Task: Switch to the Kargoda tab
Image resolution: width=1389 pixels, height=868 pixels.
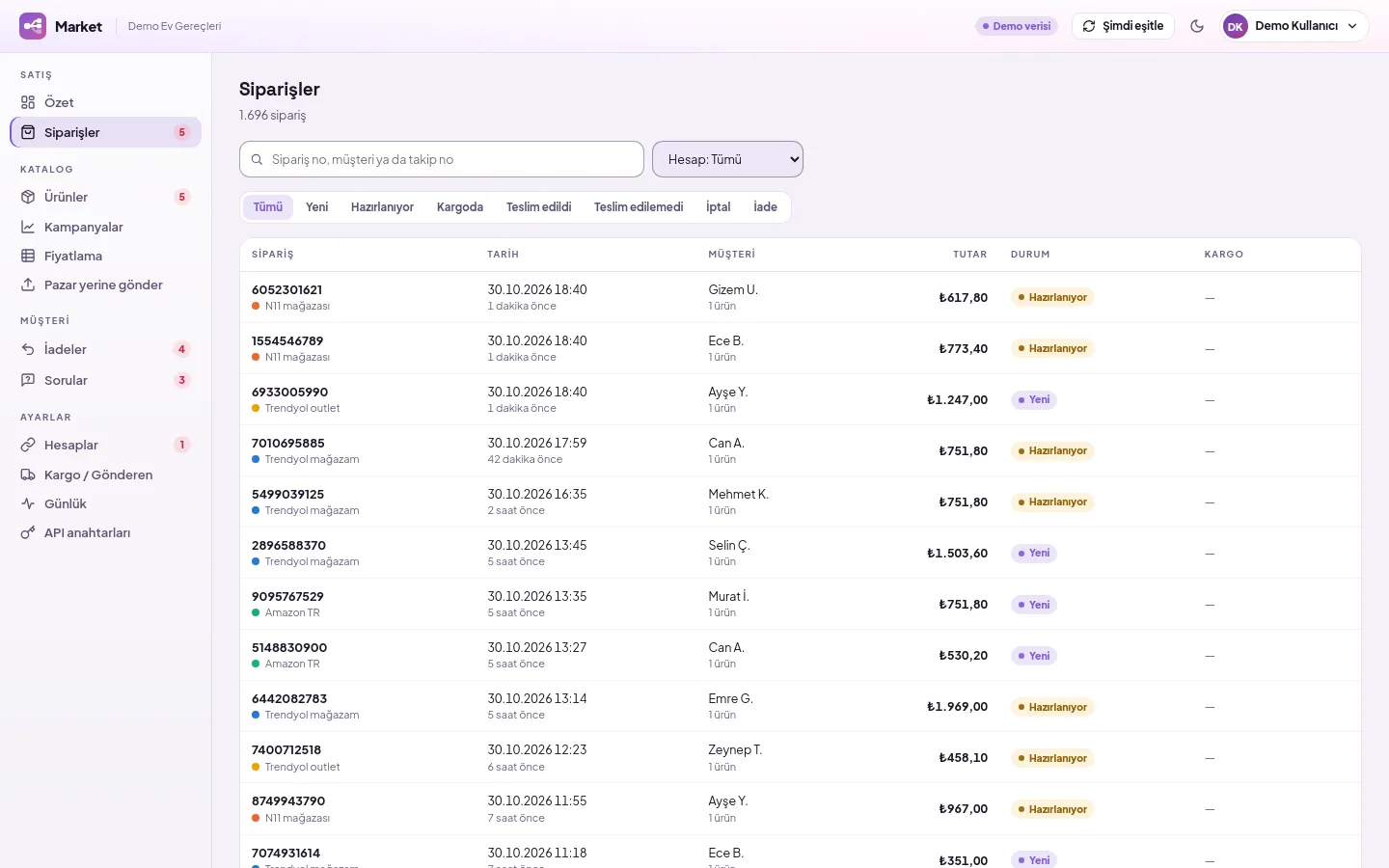Action: click(x=460, y=207)
